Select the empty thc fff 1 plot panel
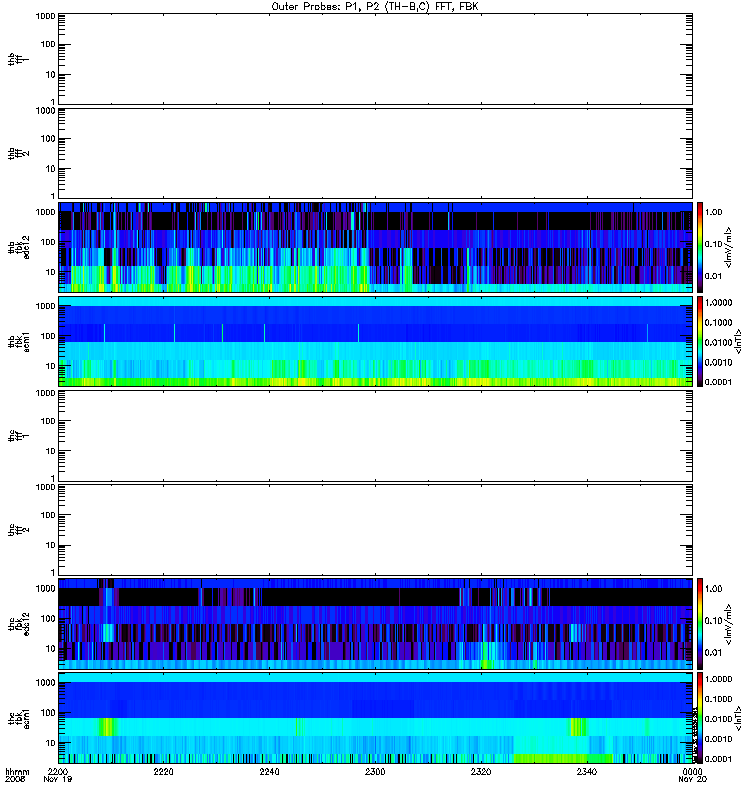The image size is (750, 800). tap(375, 436)
